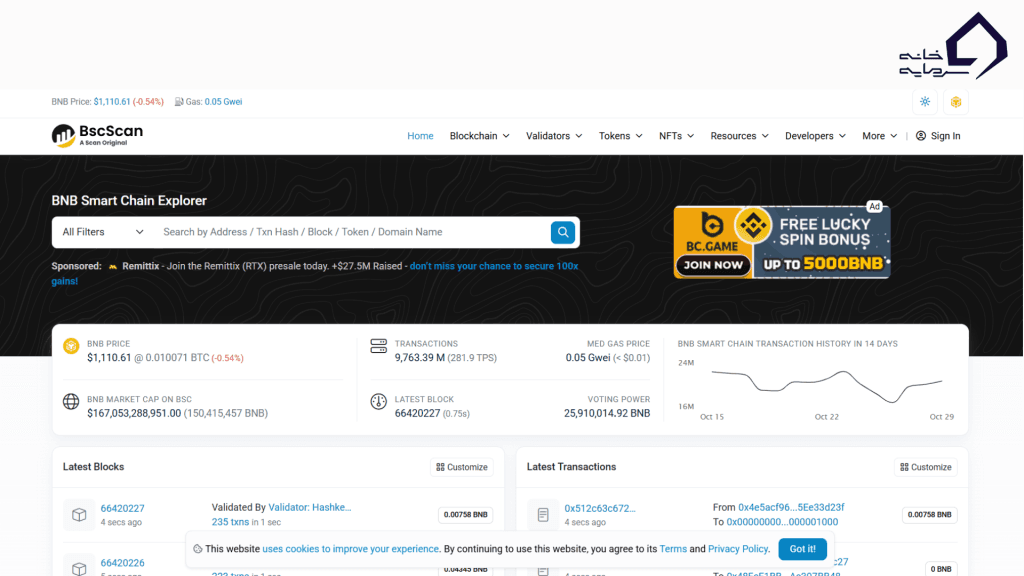Click the transaction document icon for 0x512c63c672
1024x576 pixels.
[x=543, y=515]
